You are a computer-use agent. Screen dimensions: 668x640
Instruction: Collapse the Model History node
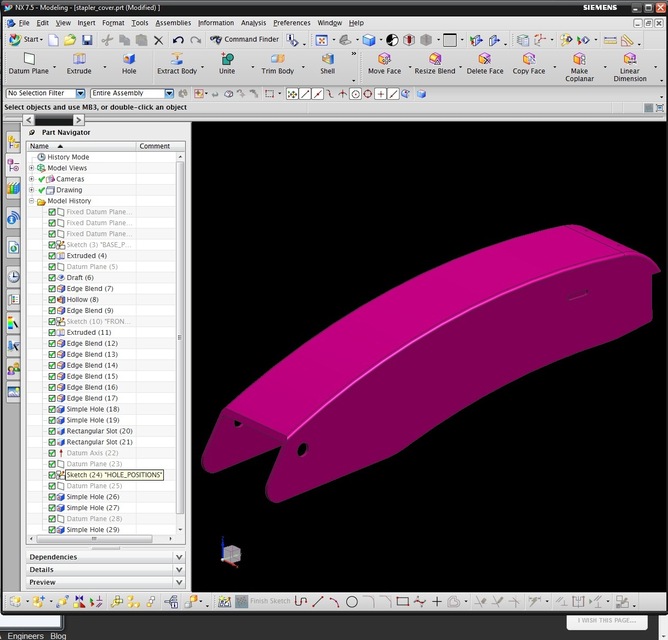[32, 201]
